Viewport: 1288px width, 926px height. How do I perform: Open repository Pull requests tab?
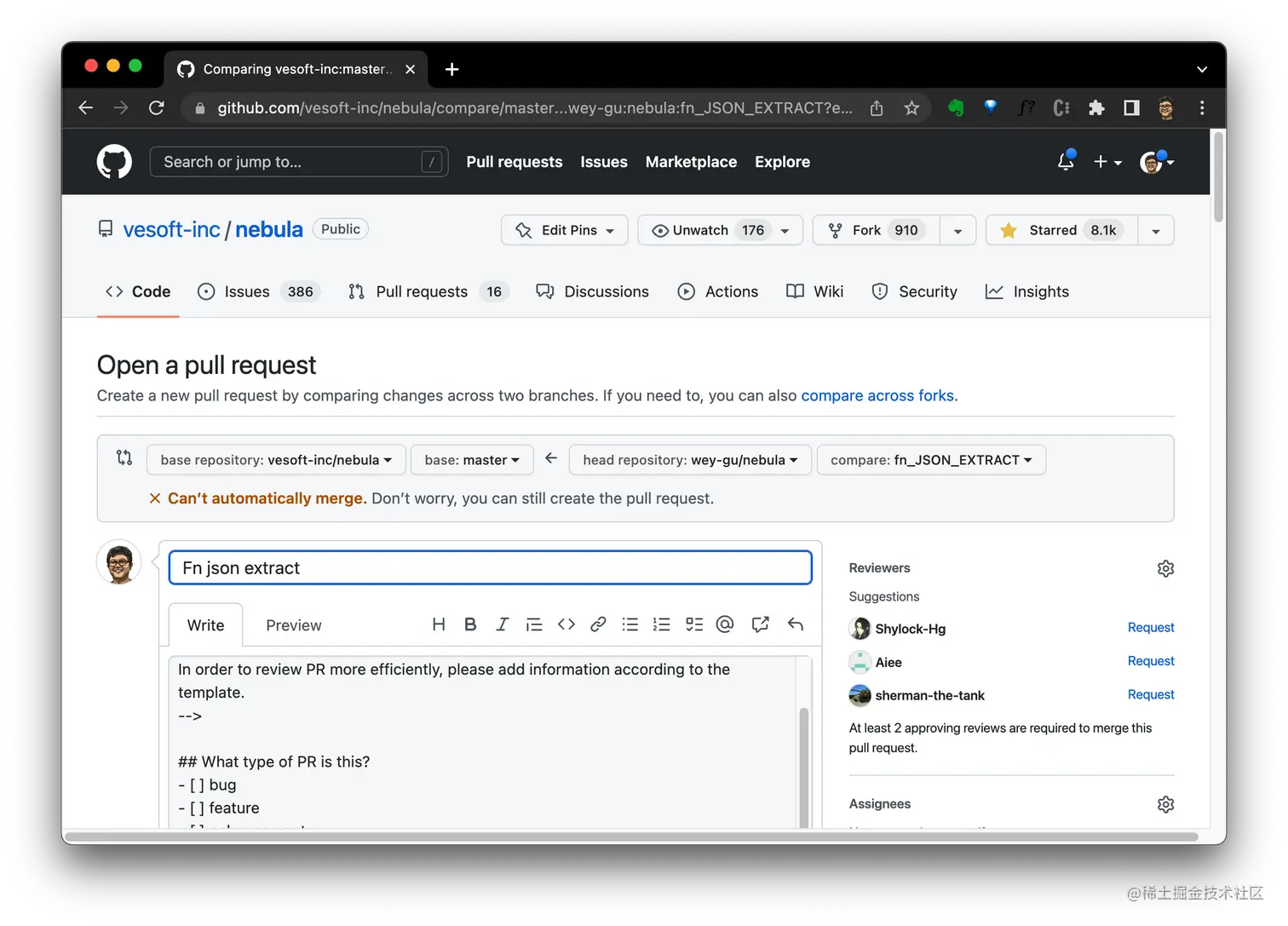pyautogui.click(x=428, y=291)
